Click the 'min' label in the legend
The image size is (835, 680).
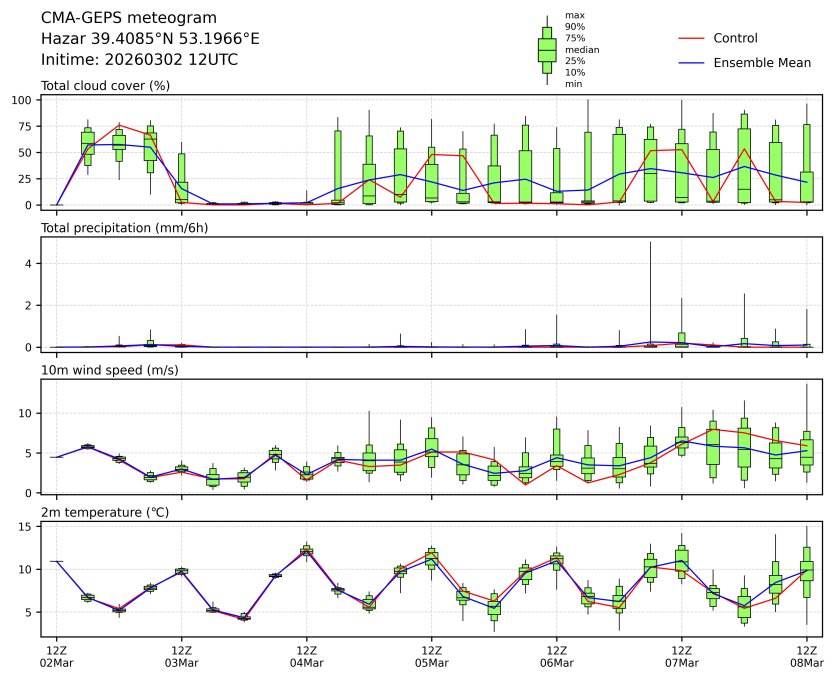573,84
